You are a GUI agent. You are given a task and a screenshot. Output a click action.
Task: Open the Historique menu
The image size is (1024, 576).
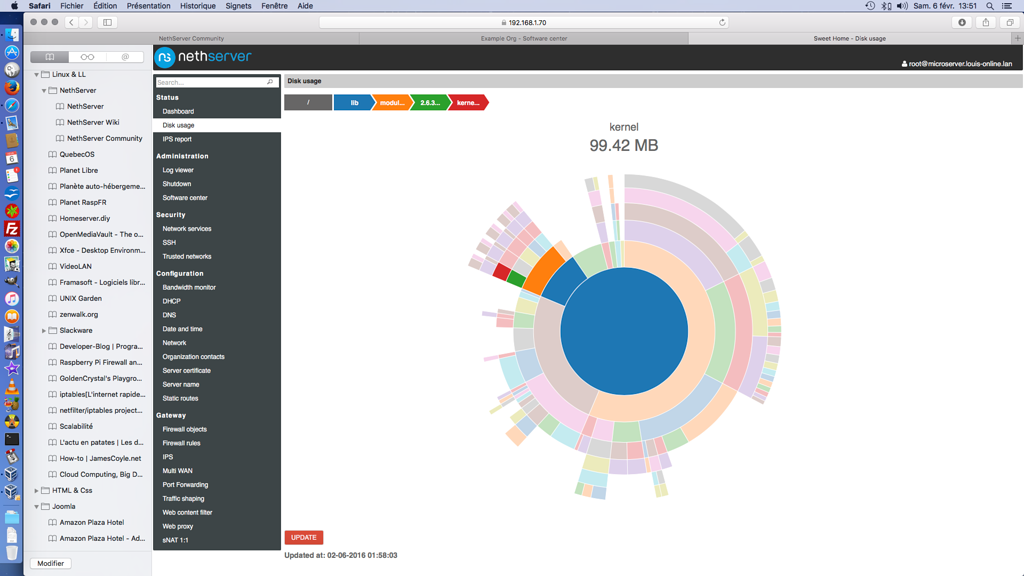pos(197,6)
